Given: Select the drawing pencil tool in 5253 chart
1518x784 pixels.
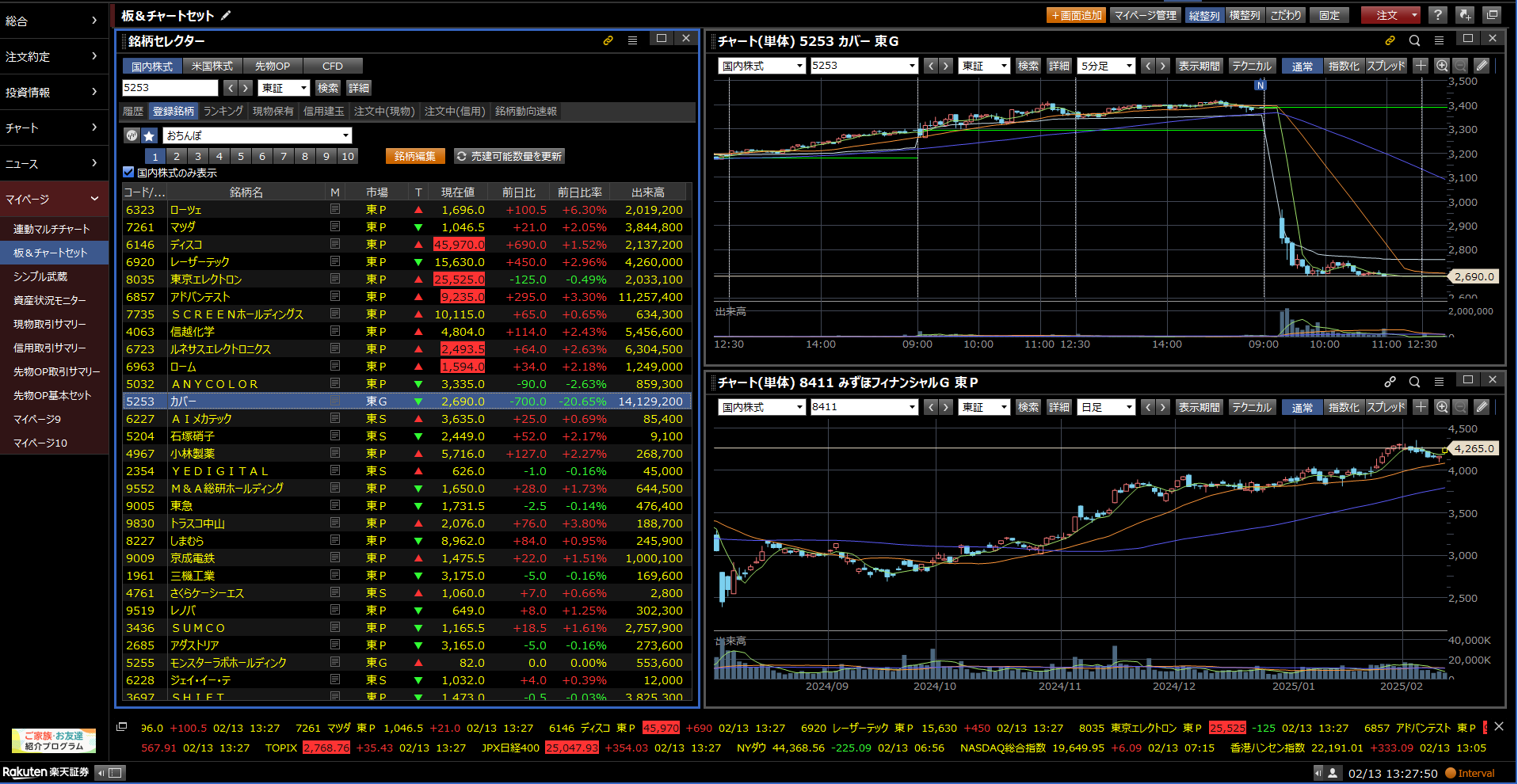Looking at the screenshot, I should 1482,66.
